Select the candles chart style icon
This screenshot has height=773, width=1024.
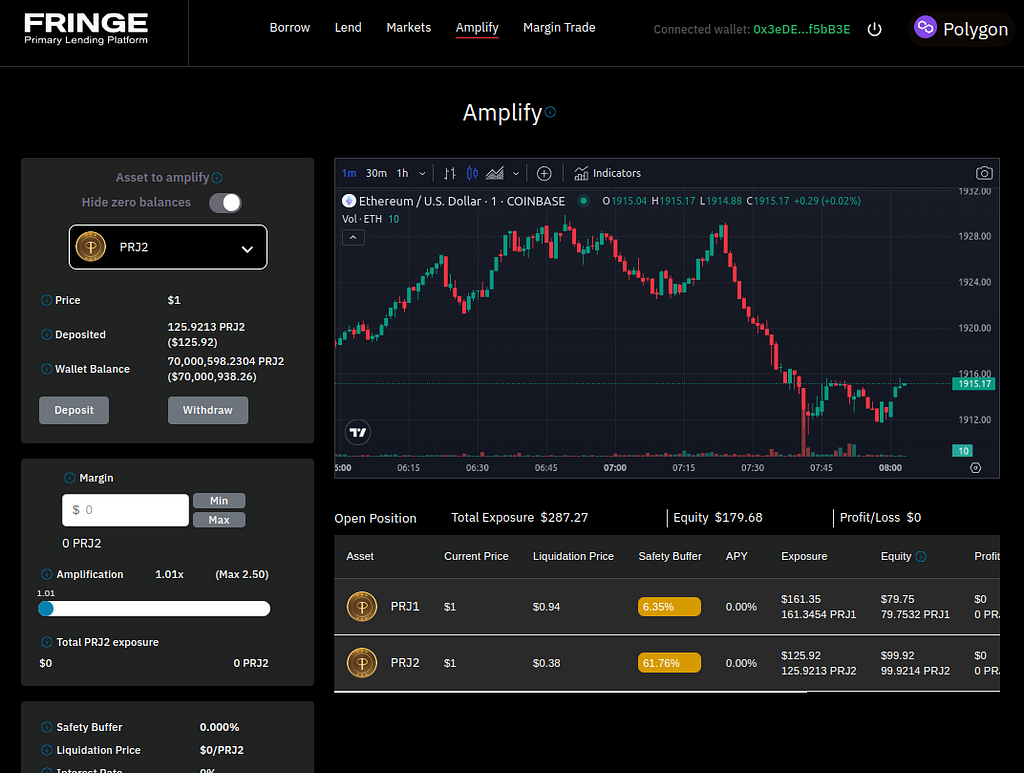[x=472, y=173]
